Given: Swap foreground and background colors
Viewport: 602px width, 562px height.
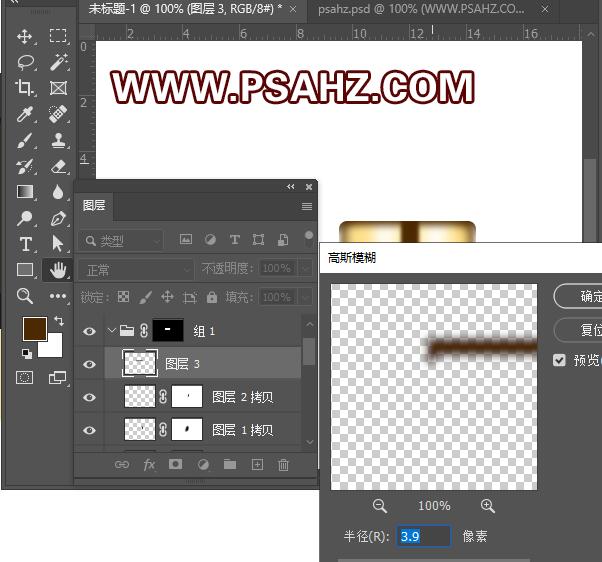Looking at the screenshot, I should [x=58, y=320].
